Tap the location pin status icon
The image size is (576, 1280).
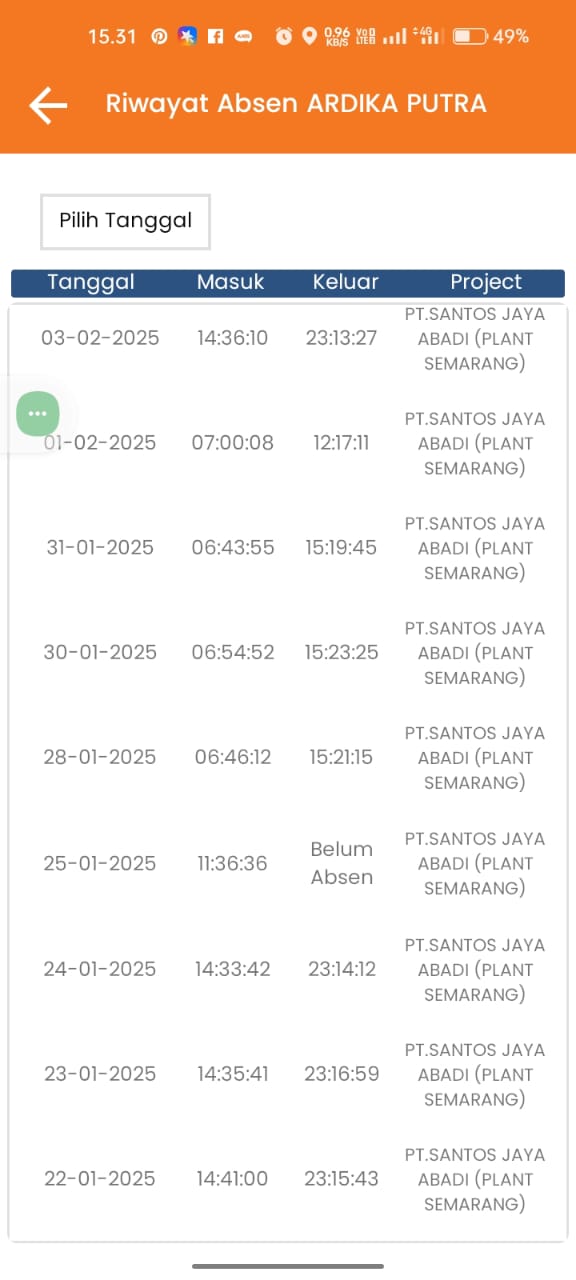[x=309, y=36]
